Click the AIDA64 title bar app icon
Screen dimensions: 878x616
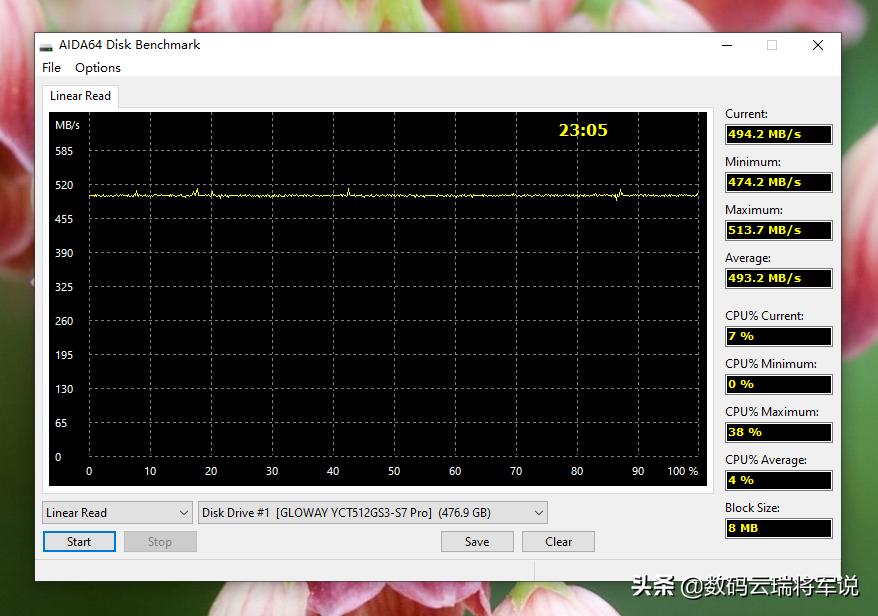click(x=46, y=46)
